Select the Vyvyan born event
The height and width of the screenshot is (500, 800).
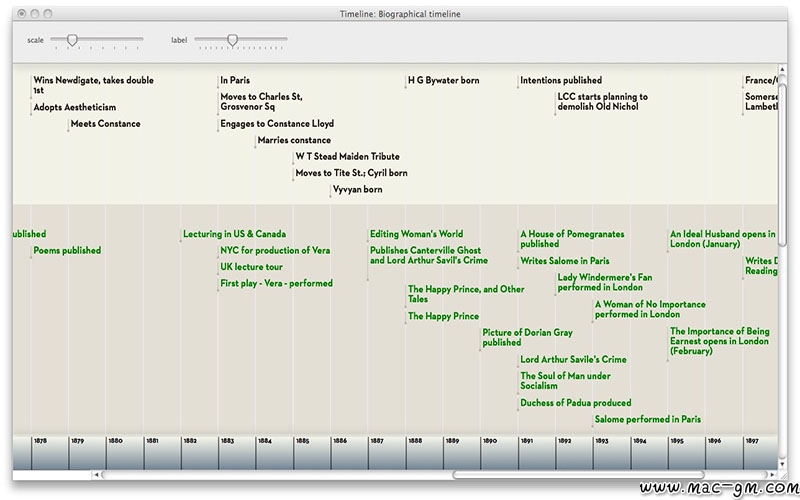357,189
